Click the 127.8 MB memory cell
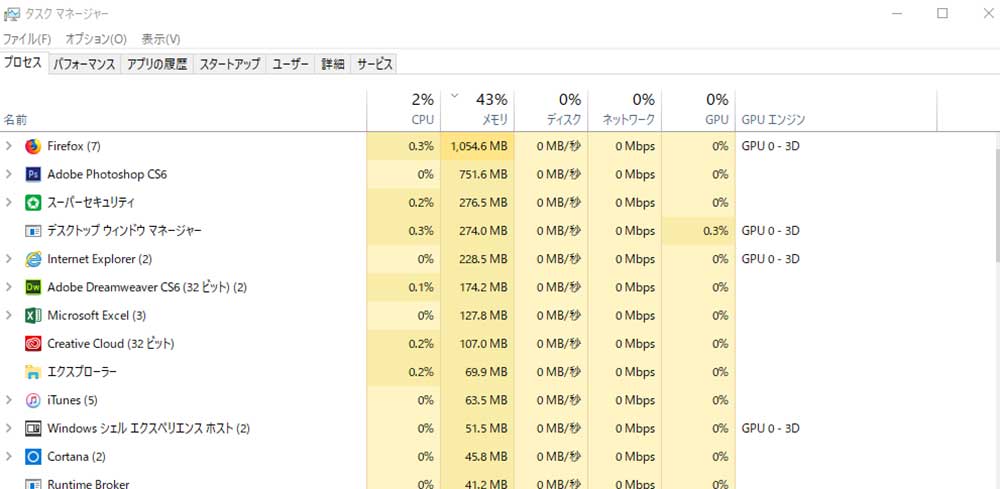The image size is (1000, 489). click(x=477, y=315)
